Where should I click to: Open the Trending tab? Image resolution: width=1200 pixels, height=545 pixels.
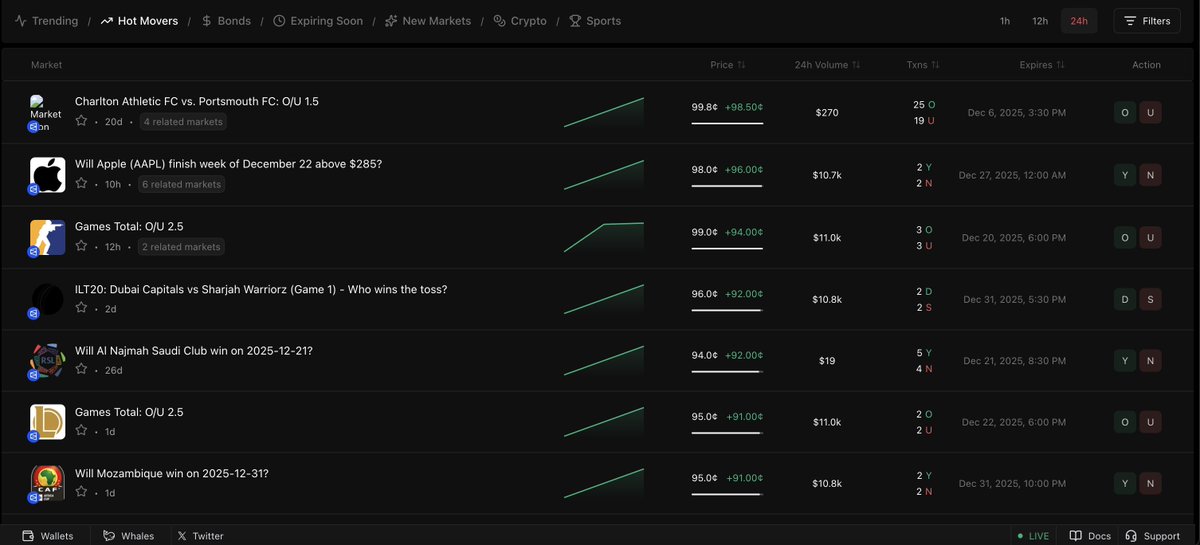click(46, 21)
